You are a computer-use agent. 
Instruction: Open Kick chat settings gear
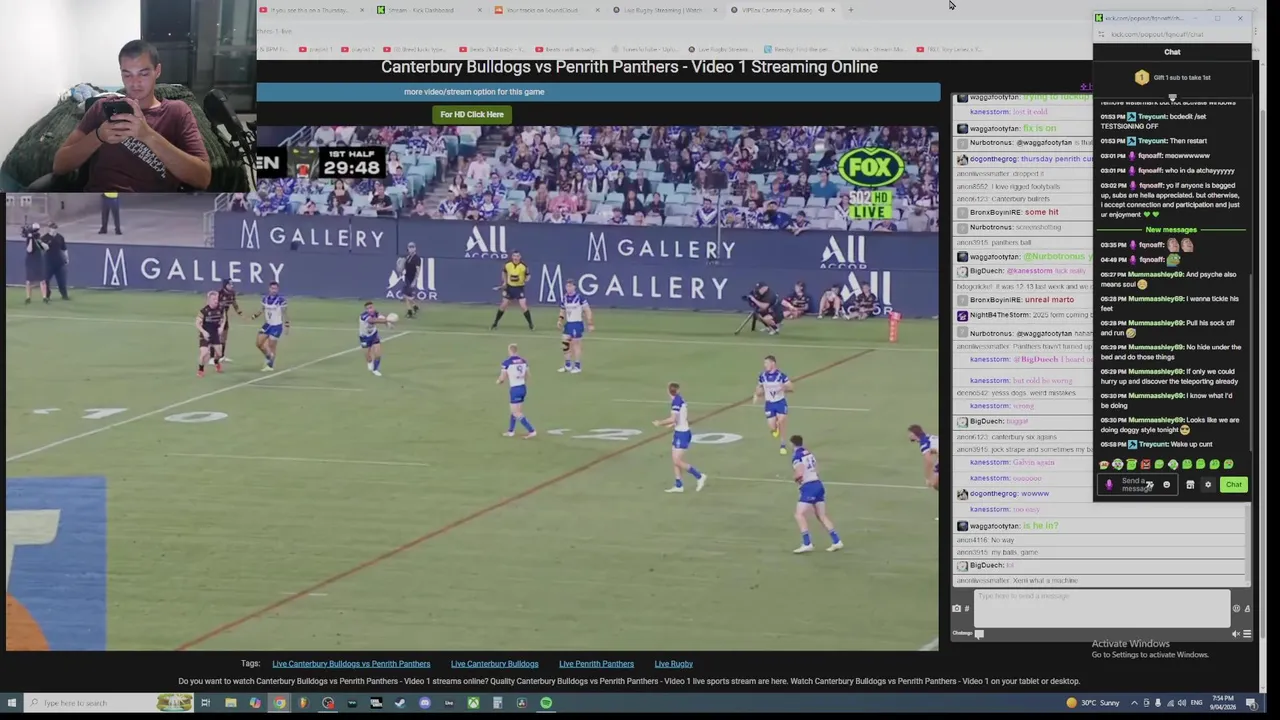click(x=1208, y=485)
